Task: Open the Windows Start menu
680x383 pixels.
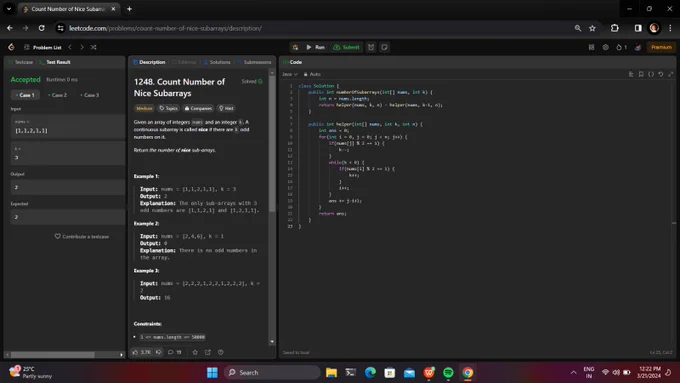Action: tap(212, 373)
